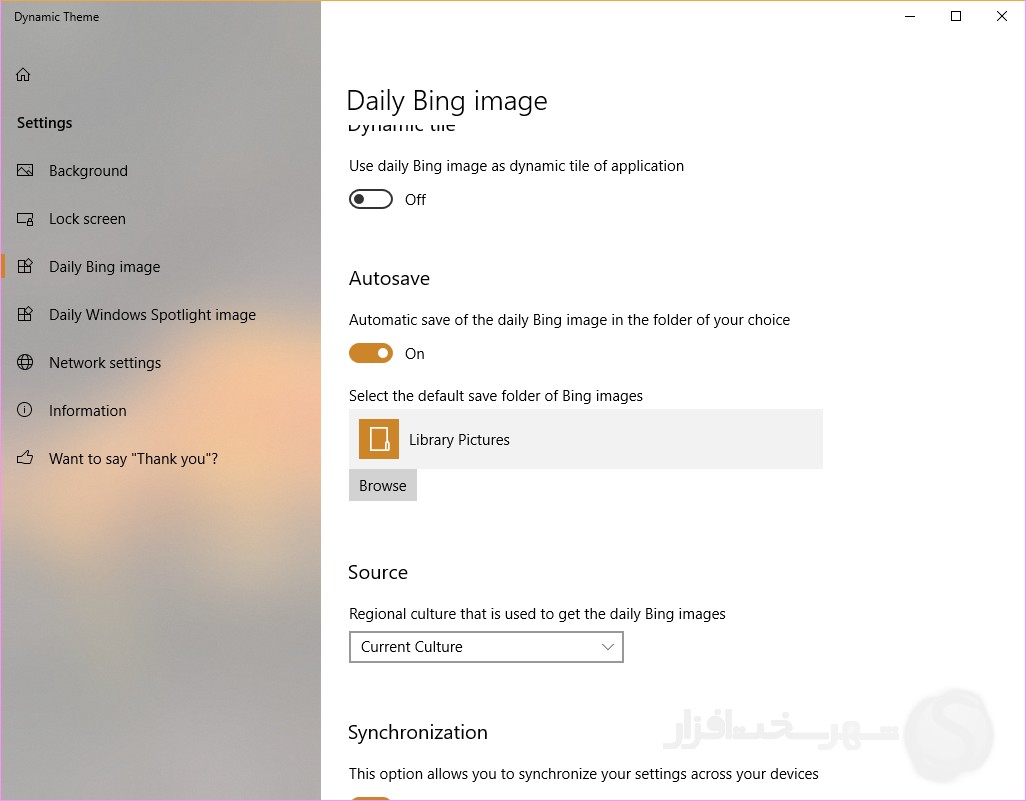Toggle the Synchronization switch at the bottom

pos(371,798)
